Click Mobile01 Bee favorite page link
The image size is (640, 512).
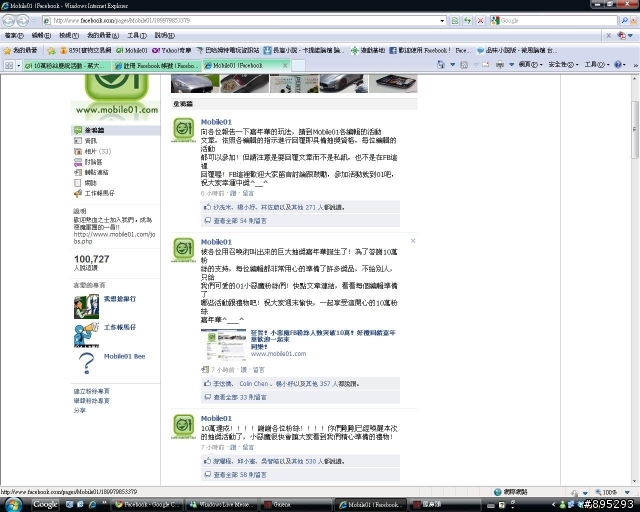coord(124,356)
